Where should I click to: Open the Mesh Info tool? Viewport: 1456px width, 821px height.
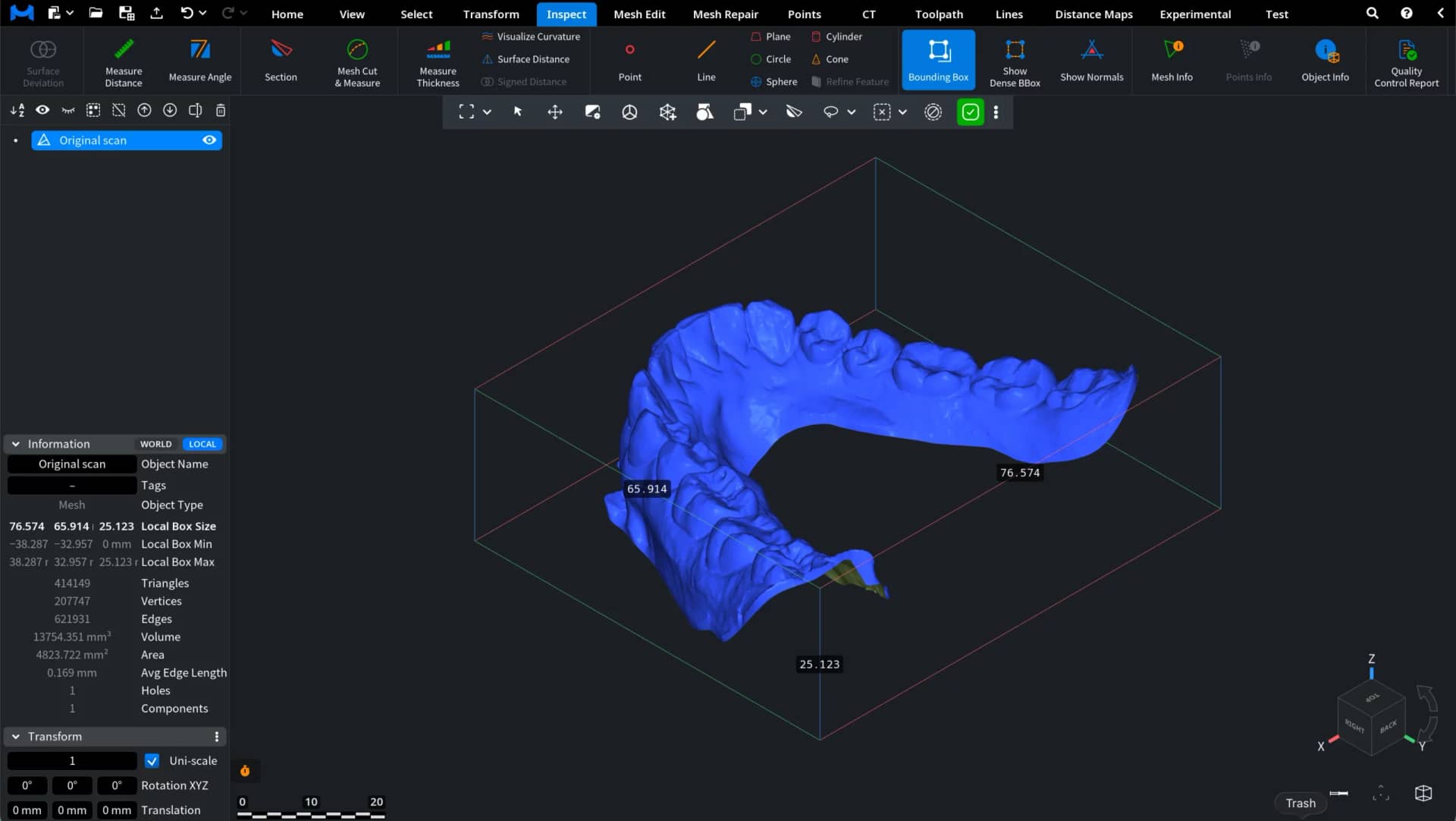1172,62
